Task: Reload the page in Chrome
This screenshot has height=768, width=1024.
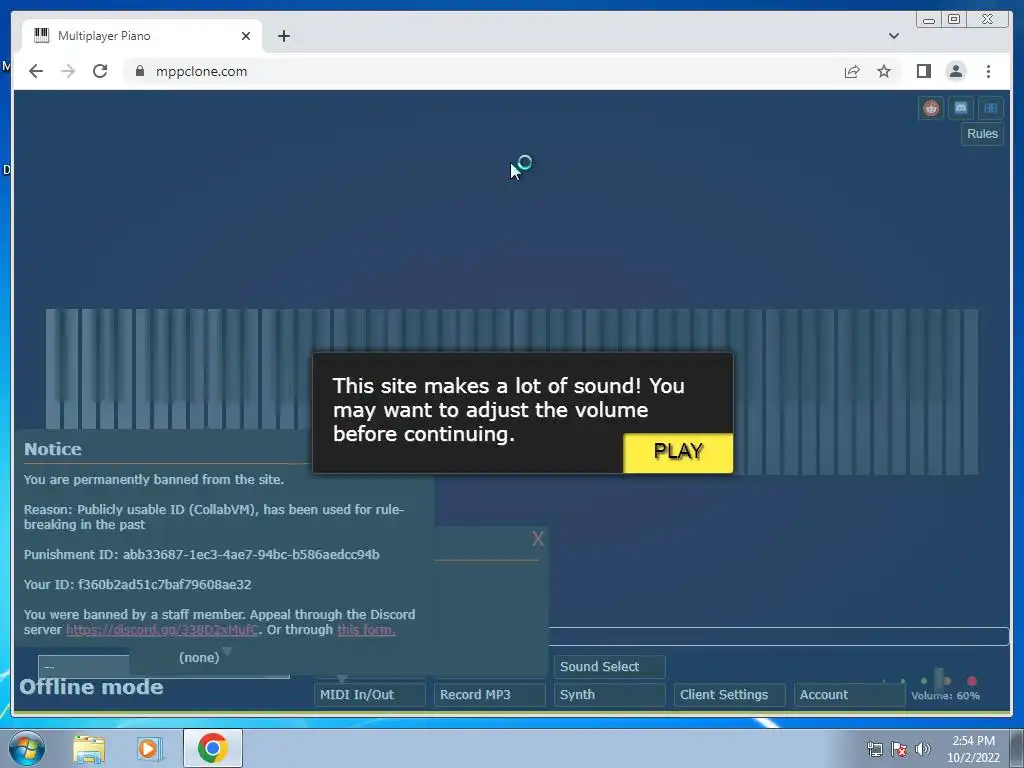Action: click(x=100, y=71)
